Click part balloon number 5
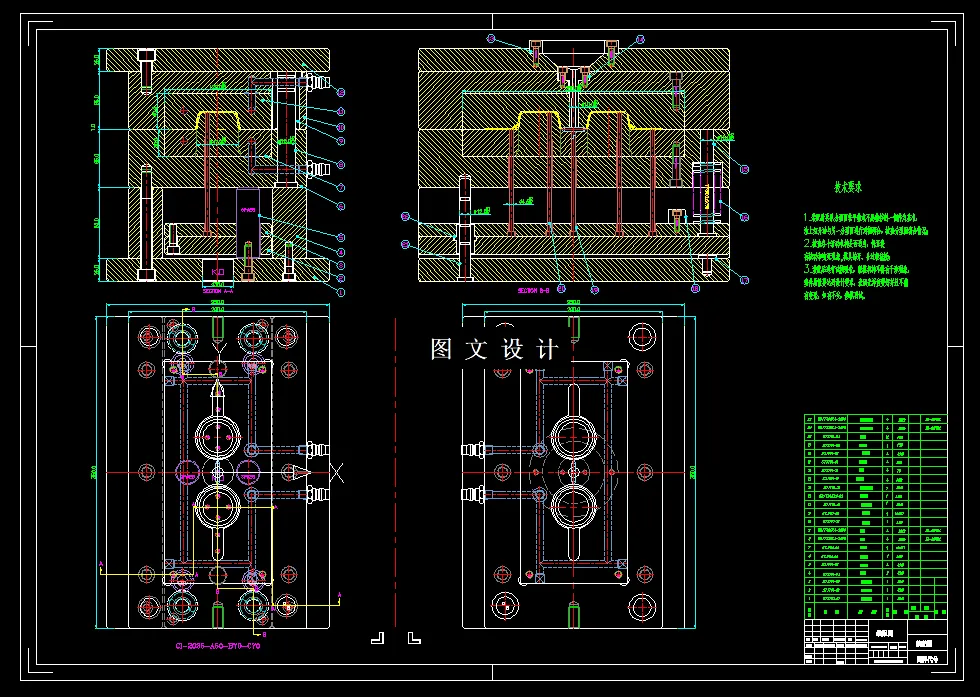 tap(341, 238)
